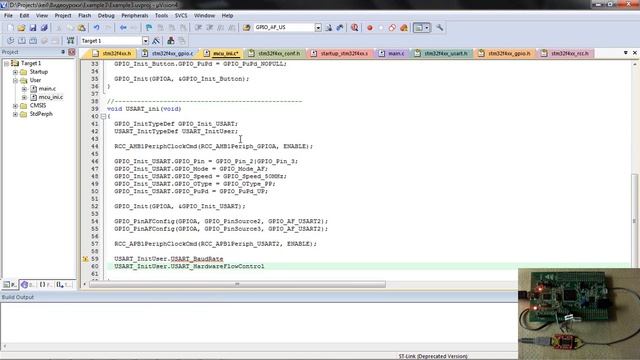640x360 pixels.
Task: Open the File menu
Action: coord(8,16)
